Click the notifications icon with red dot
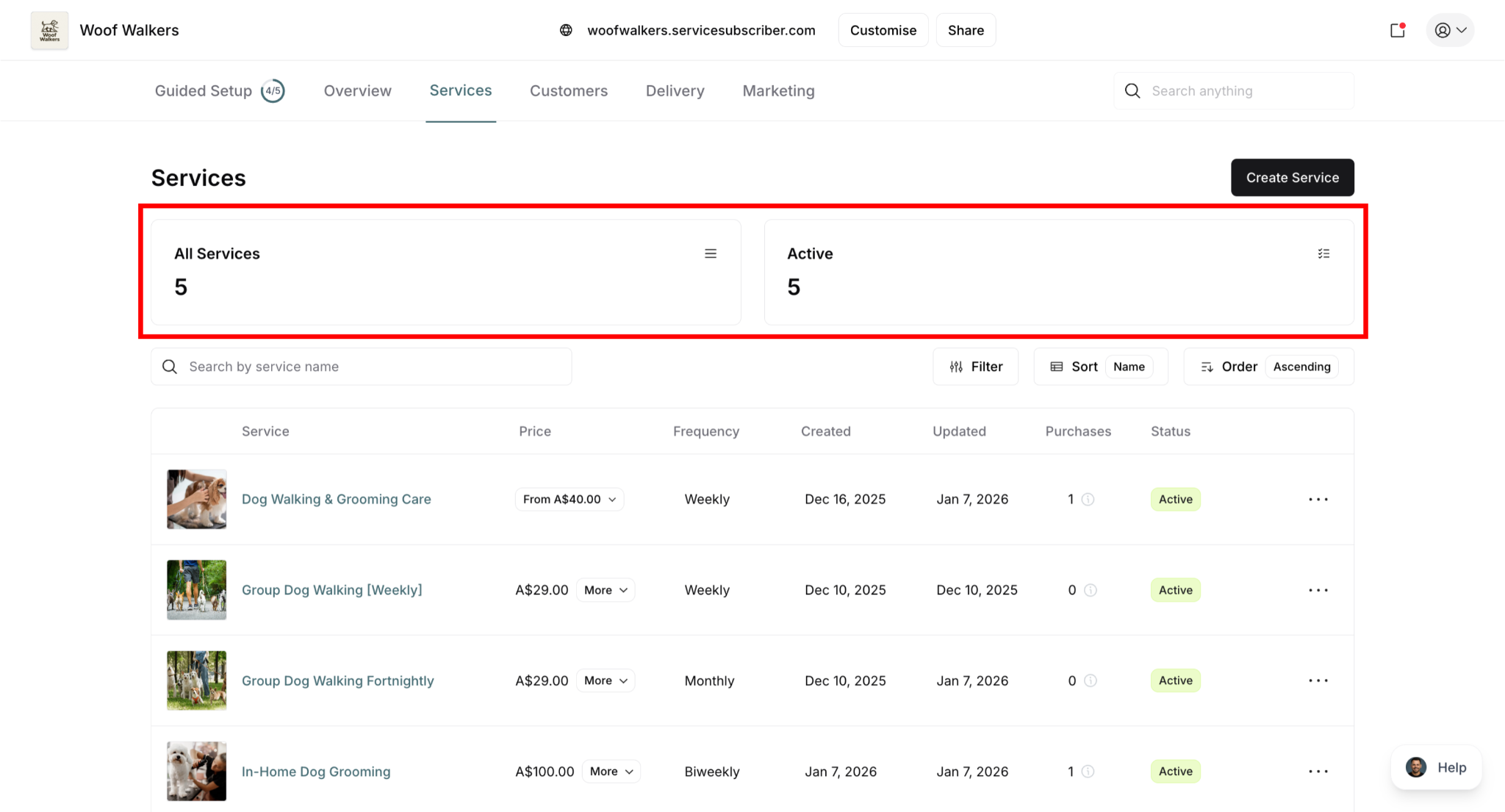The width and height of the screenshot is (1505, 812). point(1397,30)
